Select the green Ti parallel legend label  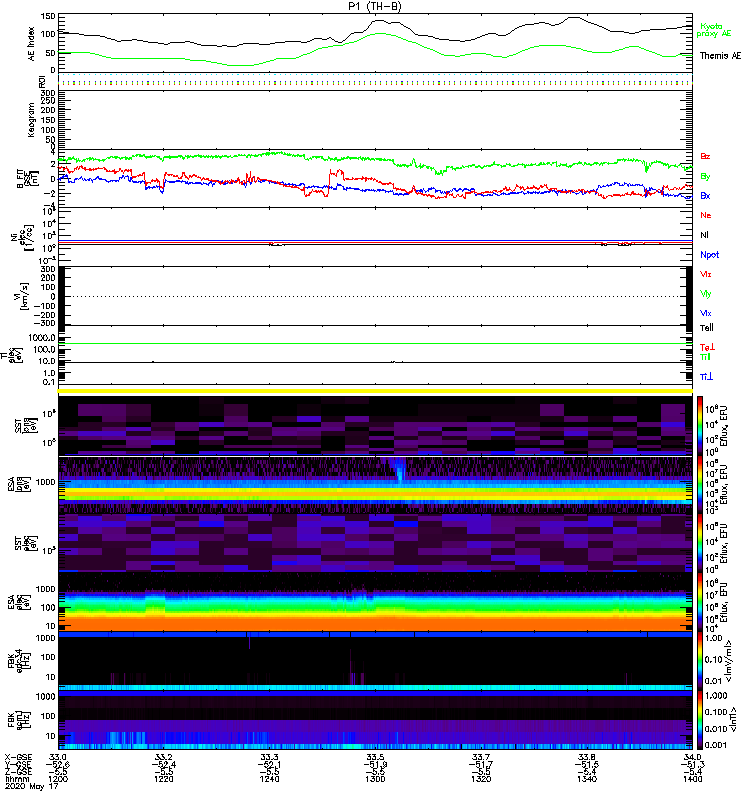point(705,357)
